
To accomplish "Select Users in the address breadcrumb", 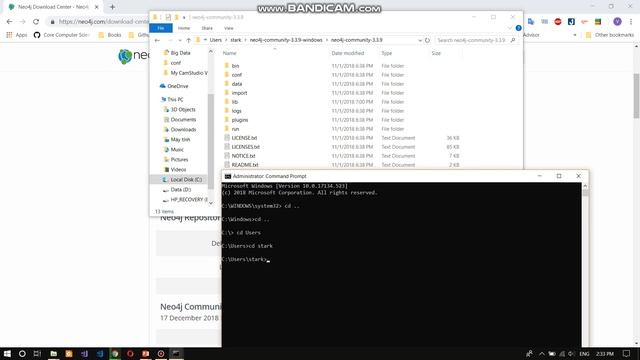I will [x=216, y=40].
